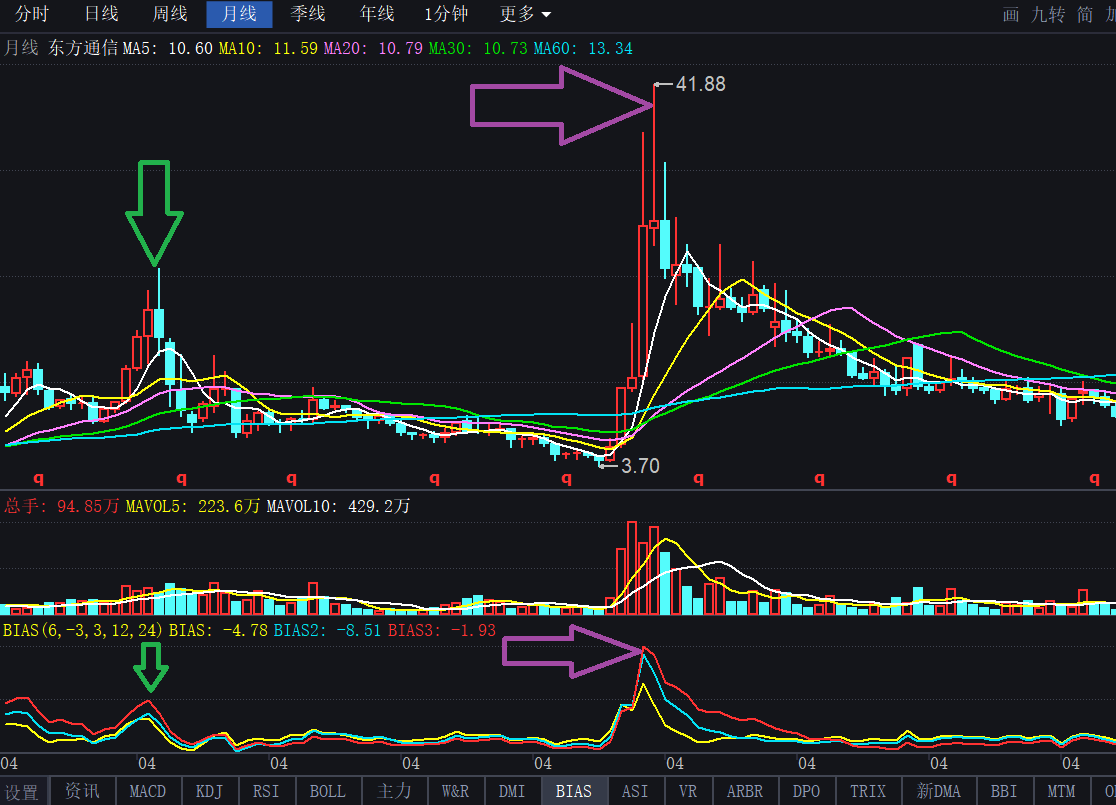Switch to the 季线 quarterly chart tab
Screen dimensions: 1116x805
coord(308,14)
